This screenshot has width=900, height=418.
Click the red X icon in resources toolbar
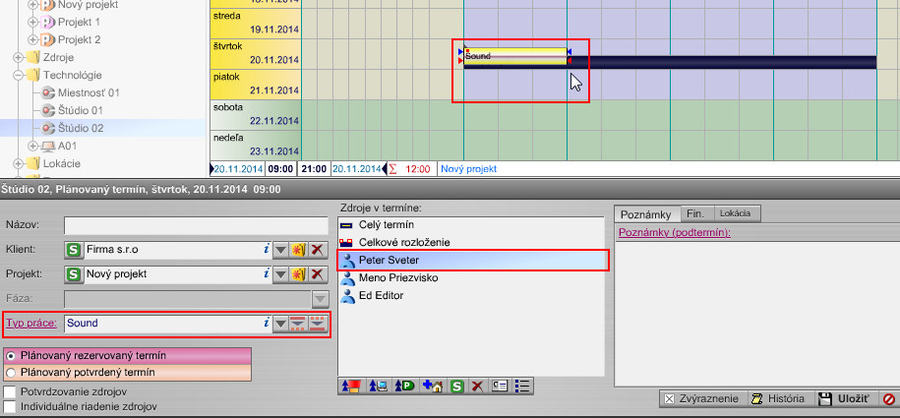pyautogui.click(x=477, y=385)
